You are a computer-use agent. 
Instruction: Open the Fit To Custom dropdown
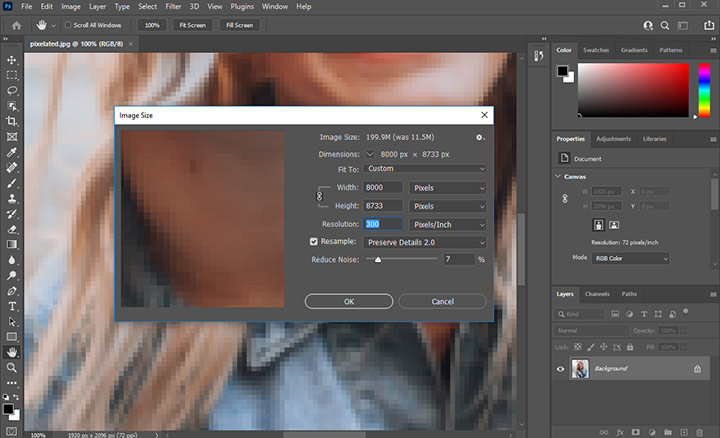click(425, 169)
